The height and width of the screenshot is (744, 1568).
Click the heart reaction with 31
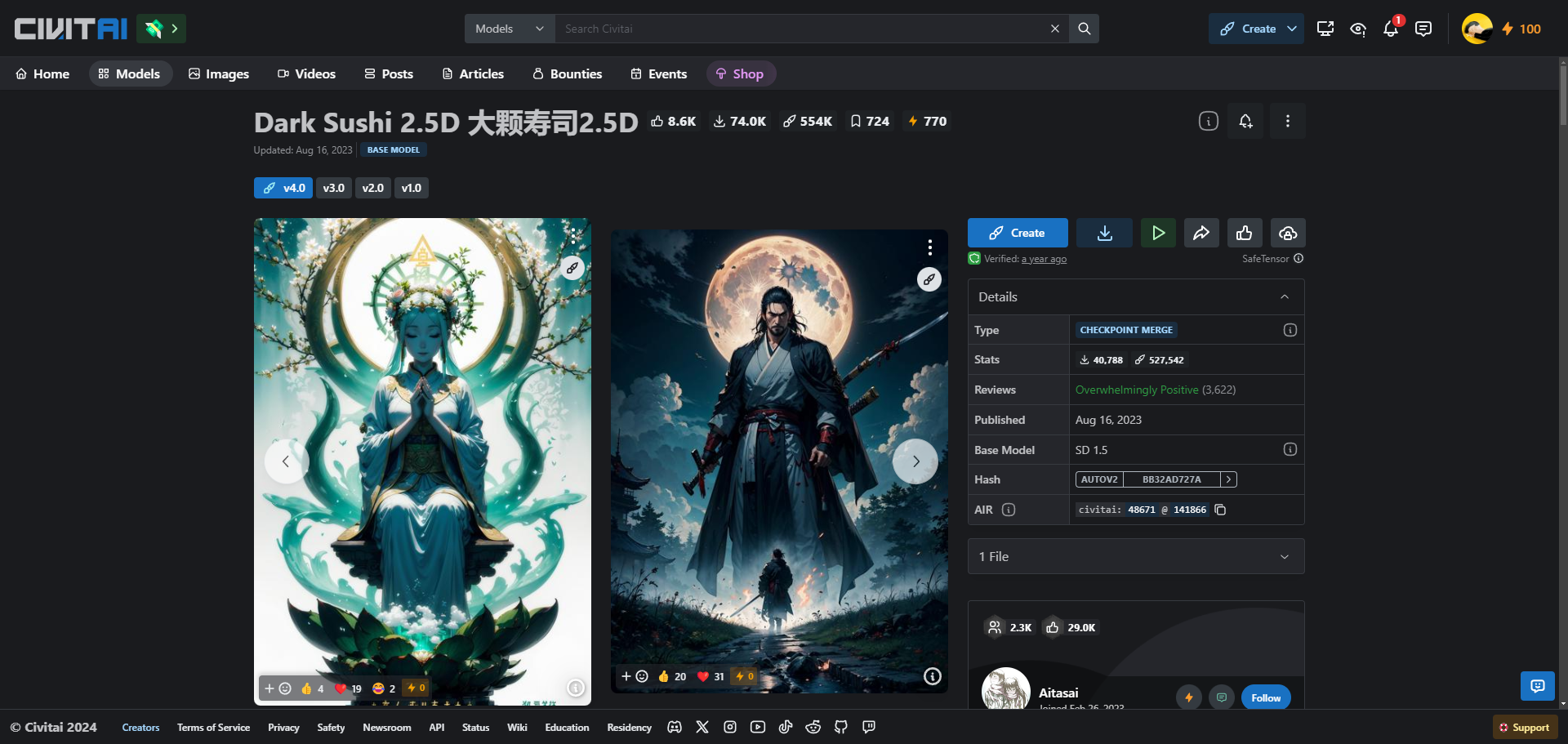click(710, 676)
